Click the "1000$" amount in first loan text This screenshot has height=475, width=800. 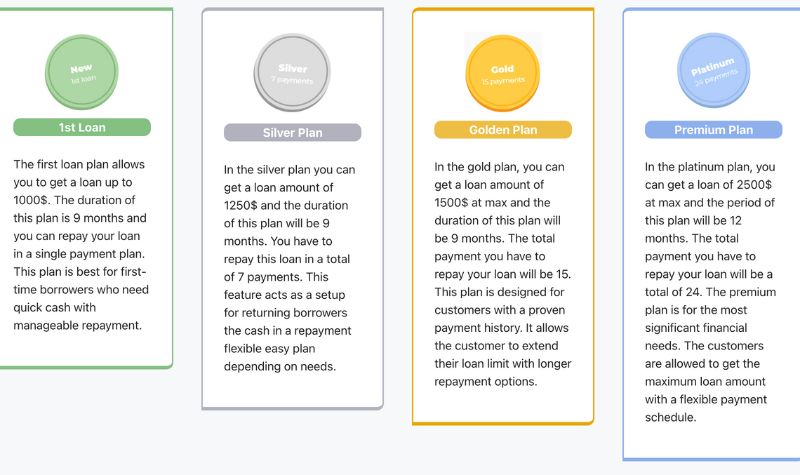30,200
